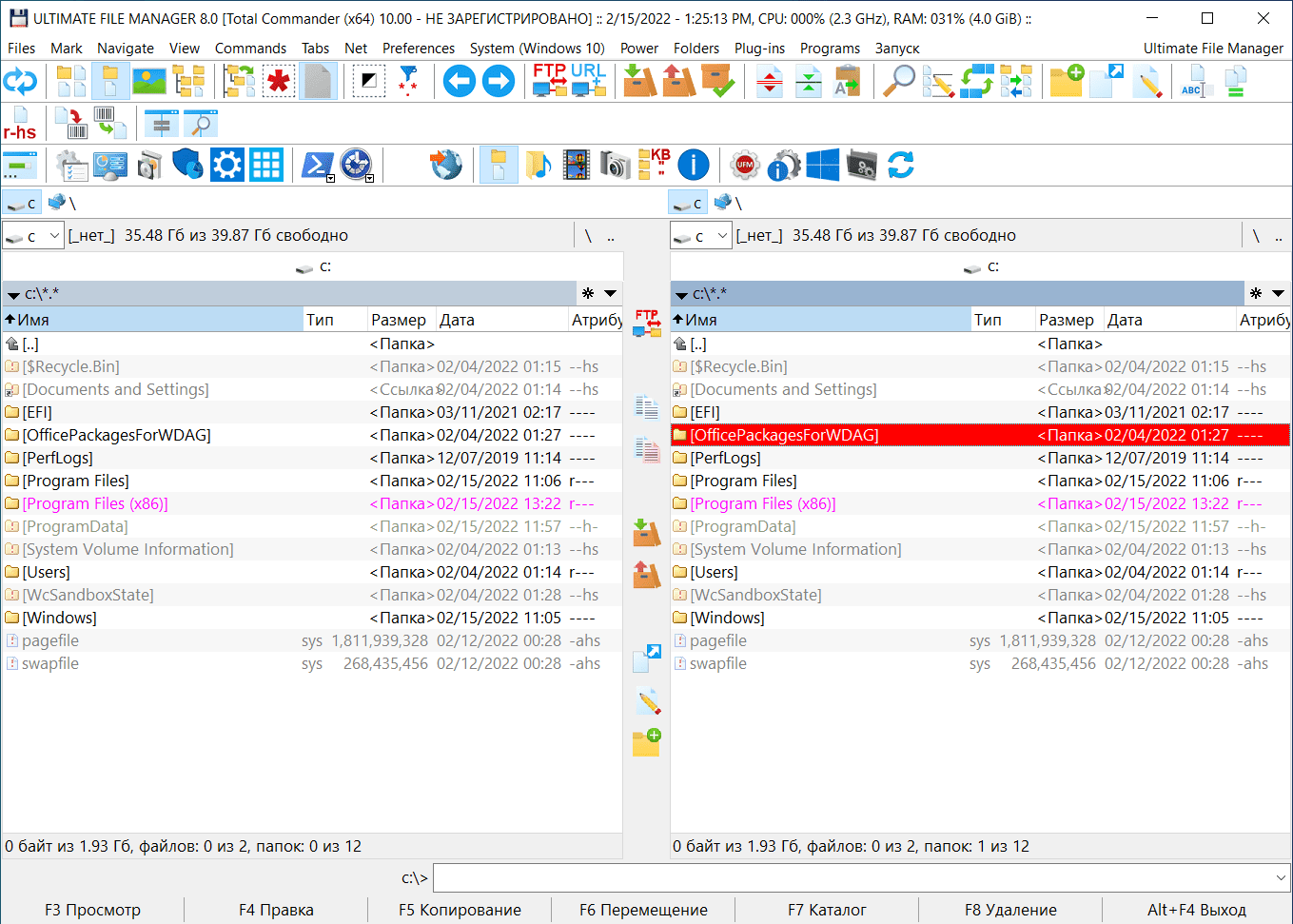Click the Alt+F4 Выход button
This screenshot has height=924, width=1293.
tap(1197, 910)
